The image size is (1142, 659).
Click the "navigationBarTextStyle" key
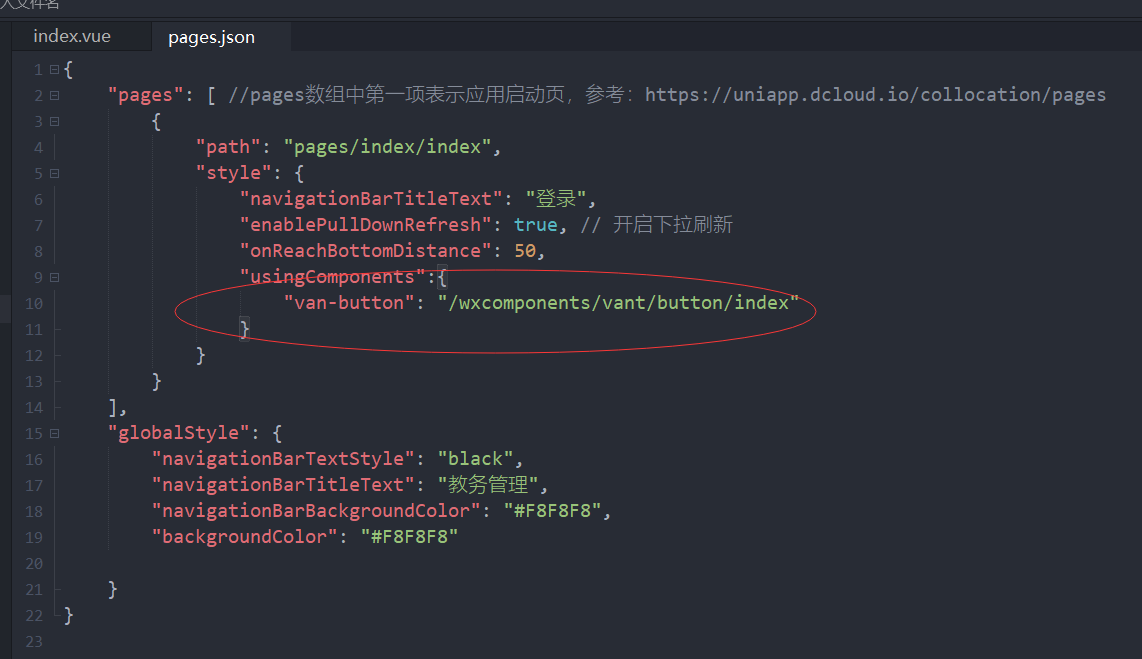pos(283,459)
